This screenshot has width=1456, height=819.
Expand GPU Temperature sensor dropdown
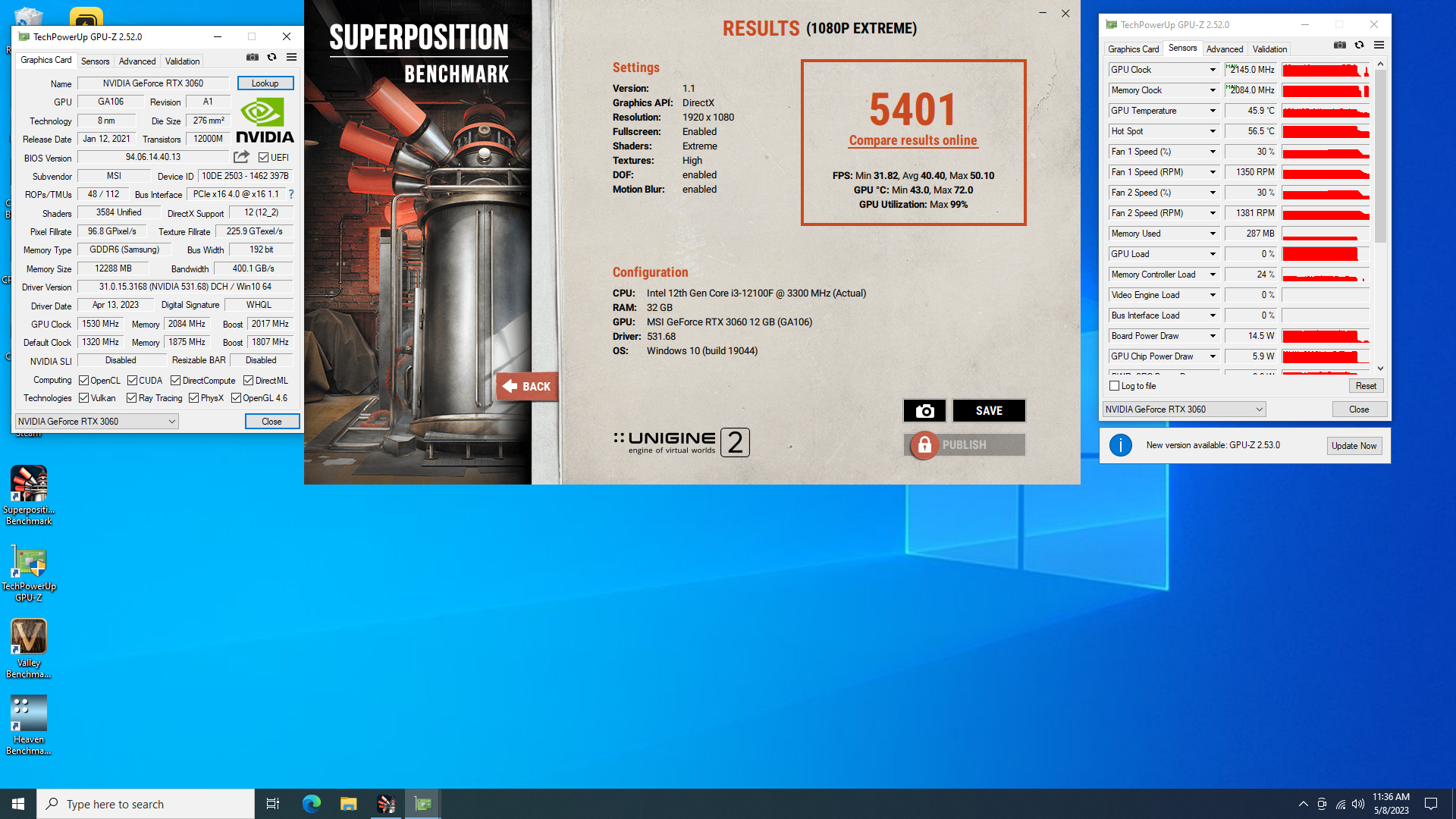(x=1213, y=111)
